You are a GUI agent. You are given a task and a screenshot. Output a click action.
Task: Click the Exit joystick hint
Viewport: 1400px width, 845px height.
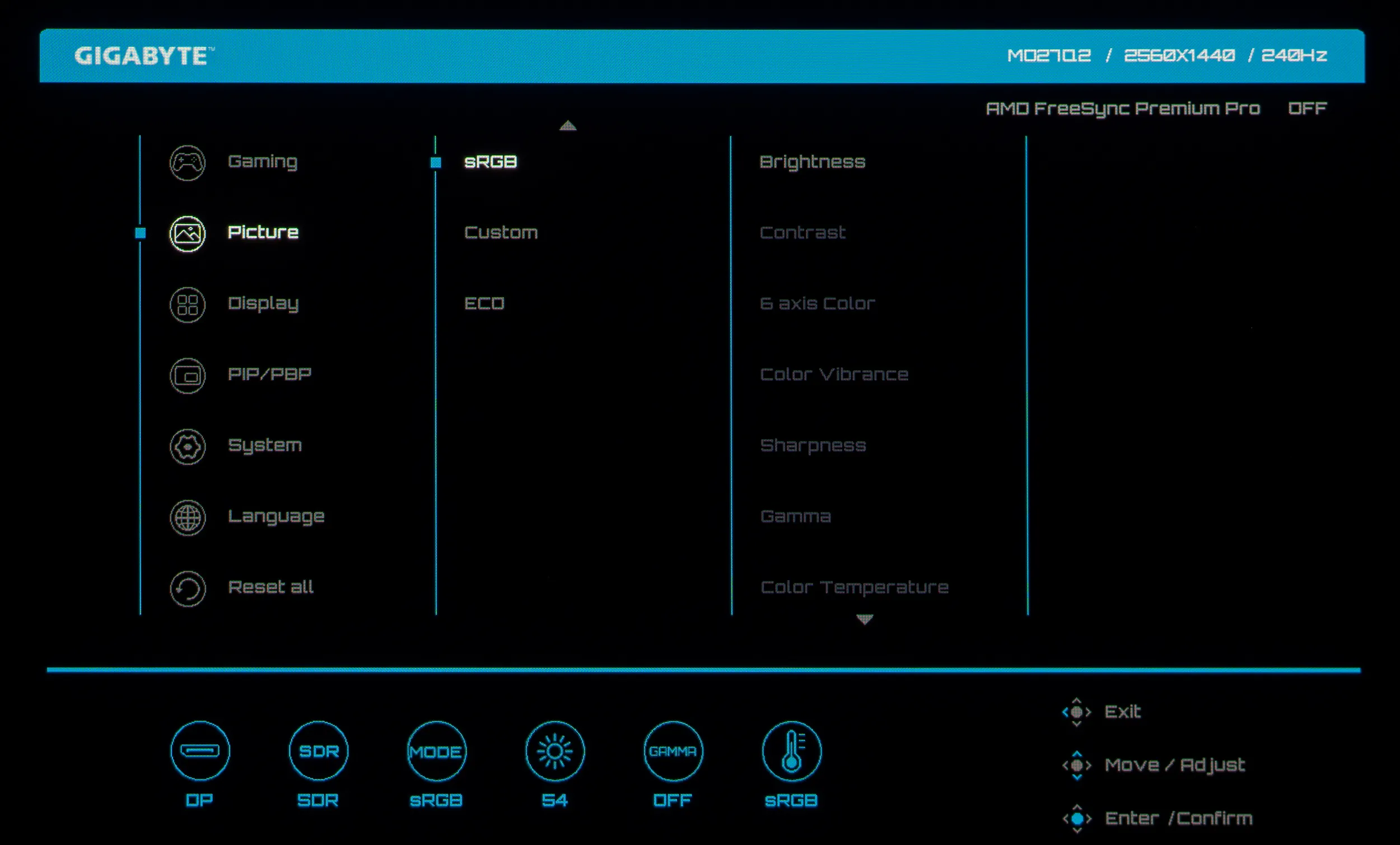(x=1122, y=712)
